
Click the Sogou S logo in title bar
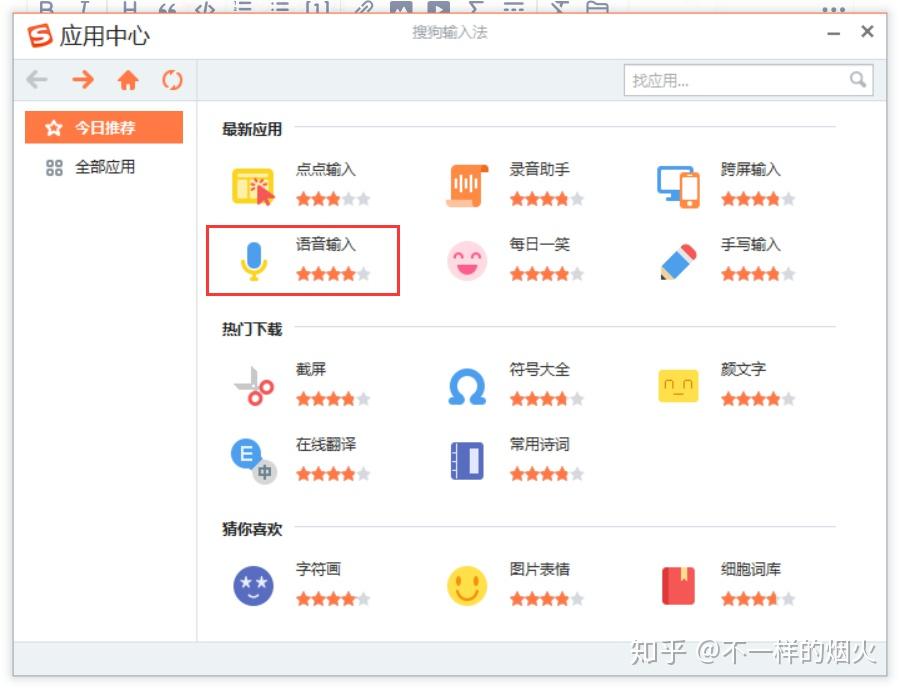click(40, 36)
